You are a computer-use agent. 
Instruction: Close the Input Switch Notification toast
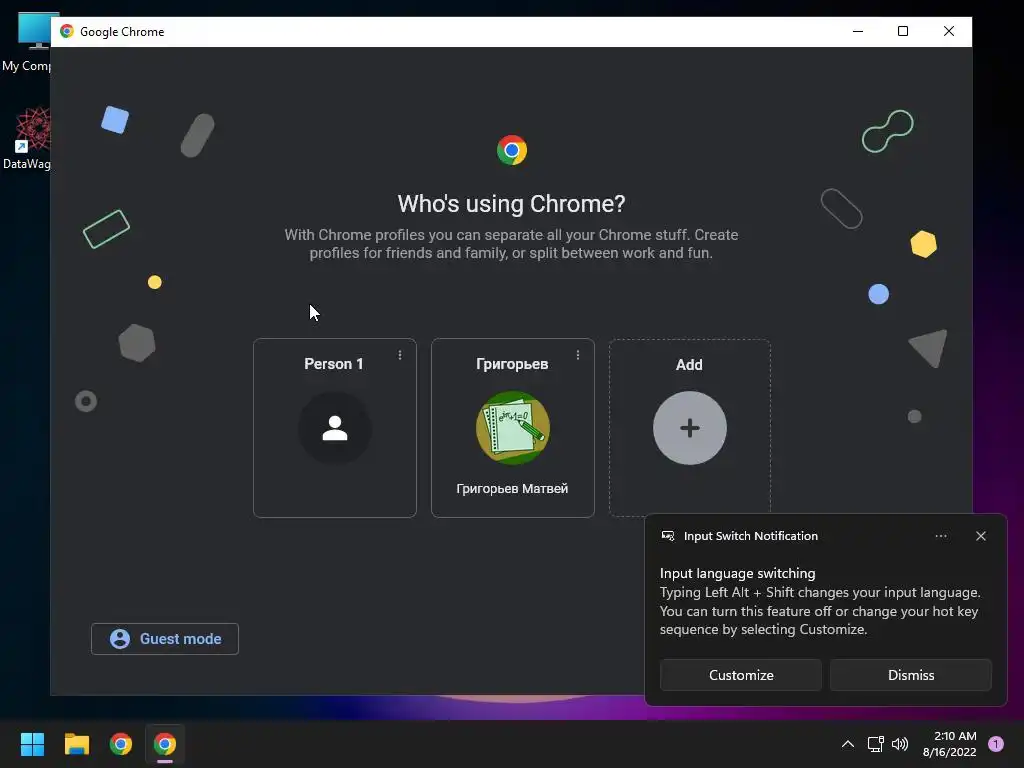pyautogui.click(x=980, y=536)
